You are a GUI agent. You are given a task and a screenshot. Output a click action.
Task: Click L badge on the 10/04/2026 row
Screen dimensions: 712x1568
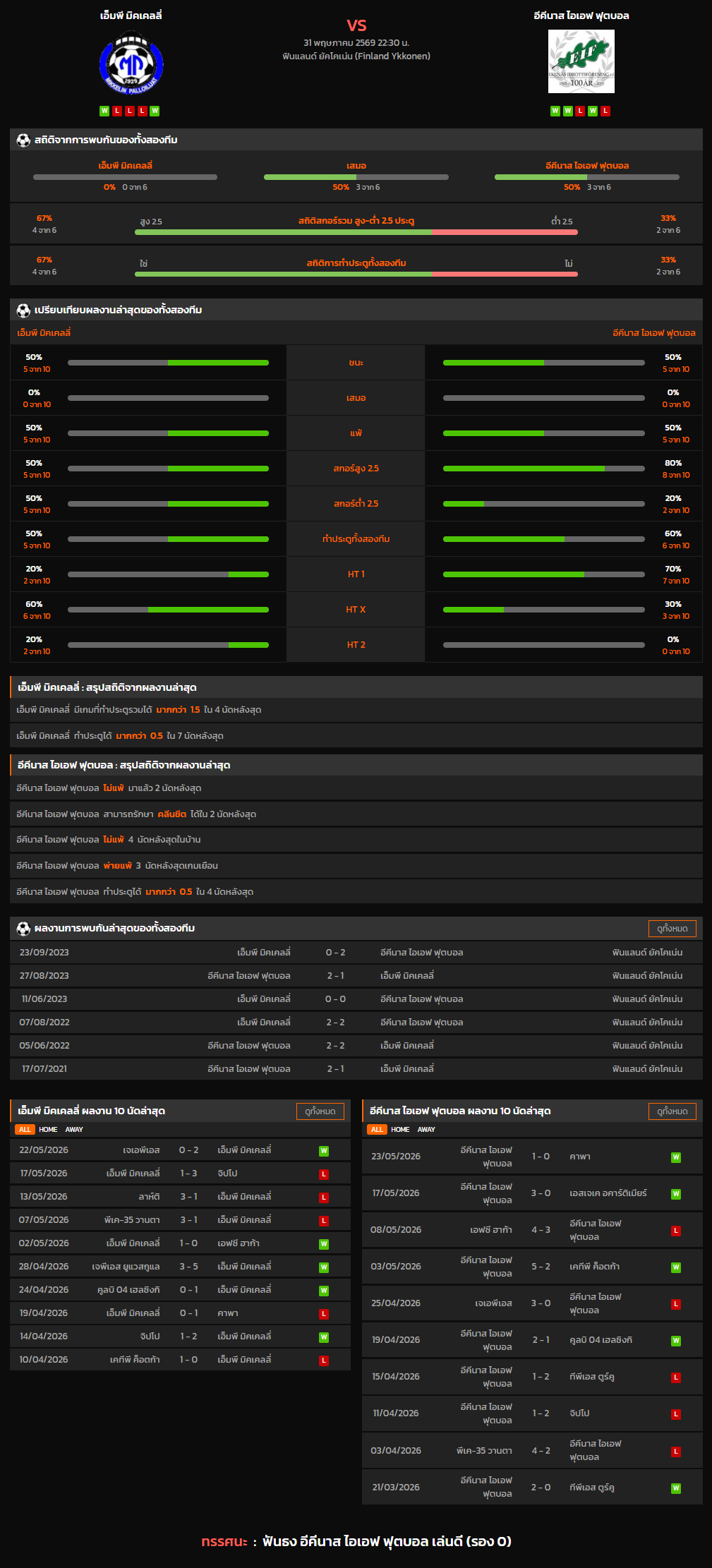[324, 1361]
